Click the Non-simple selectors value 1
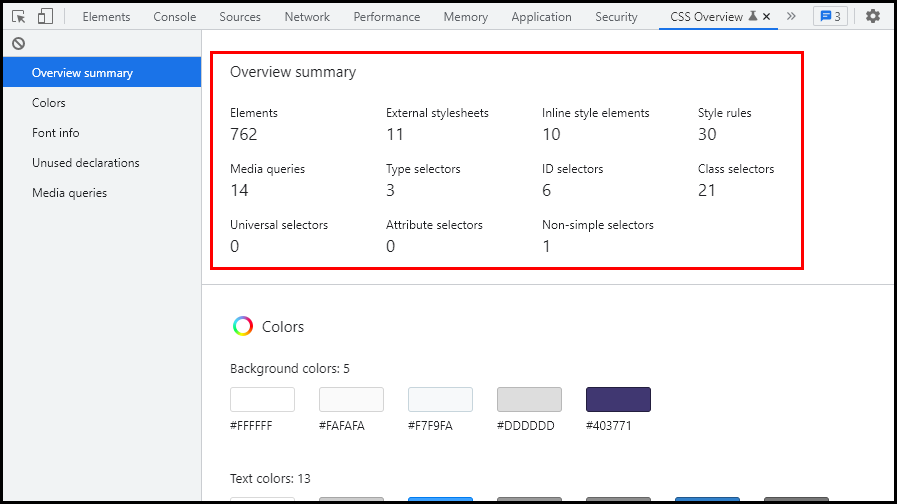Viewport: 897px width, 504px height. [x=546, y=247]
